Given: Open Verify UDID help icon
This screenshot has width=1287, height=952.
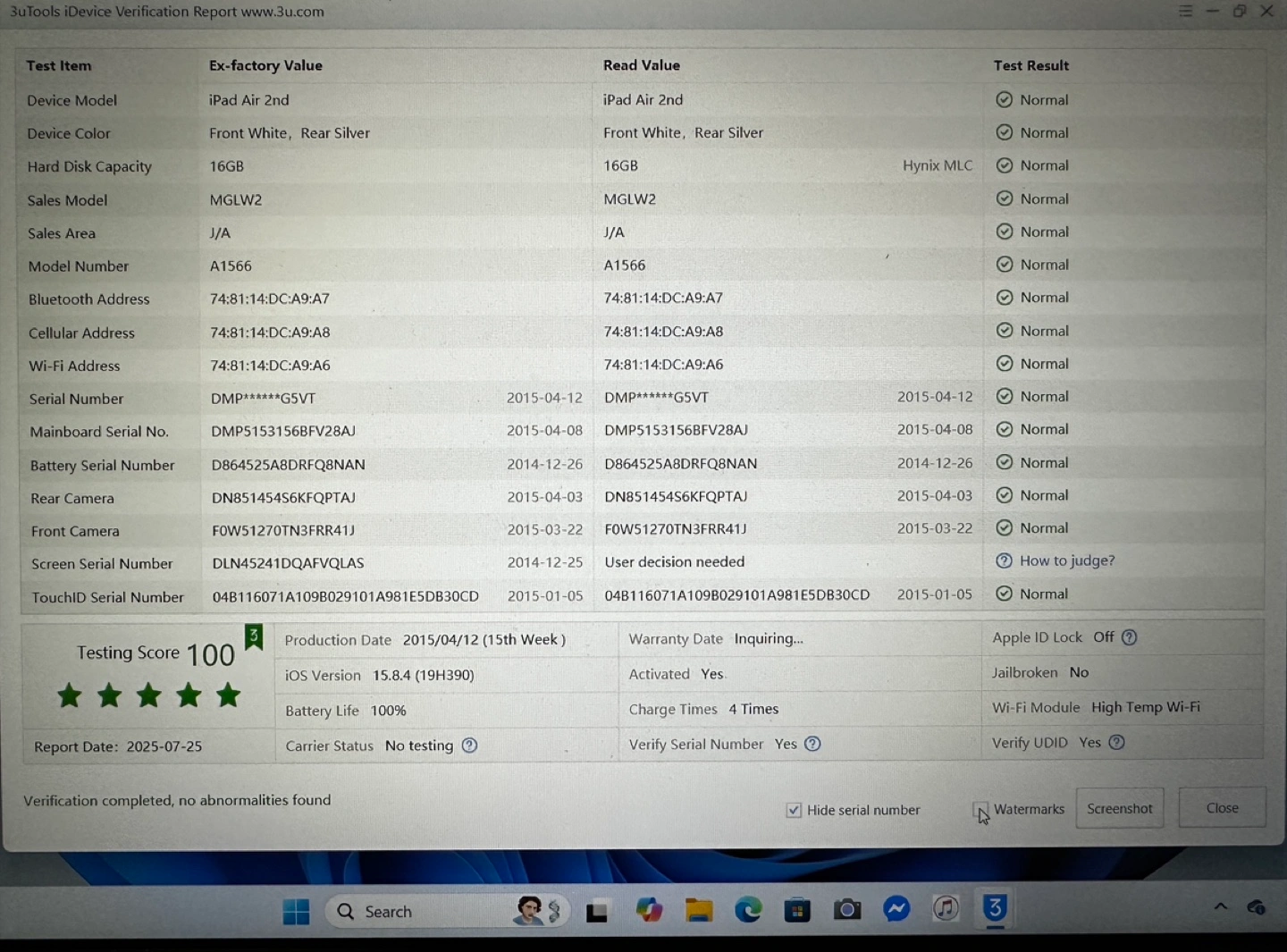Looking at the screenshot, I should [1116, 742].
